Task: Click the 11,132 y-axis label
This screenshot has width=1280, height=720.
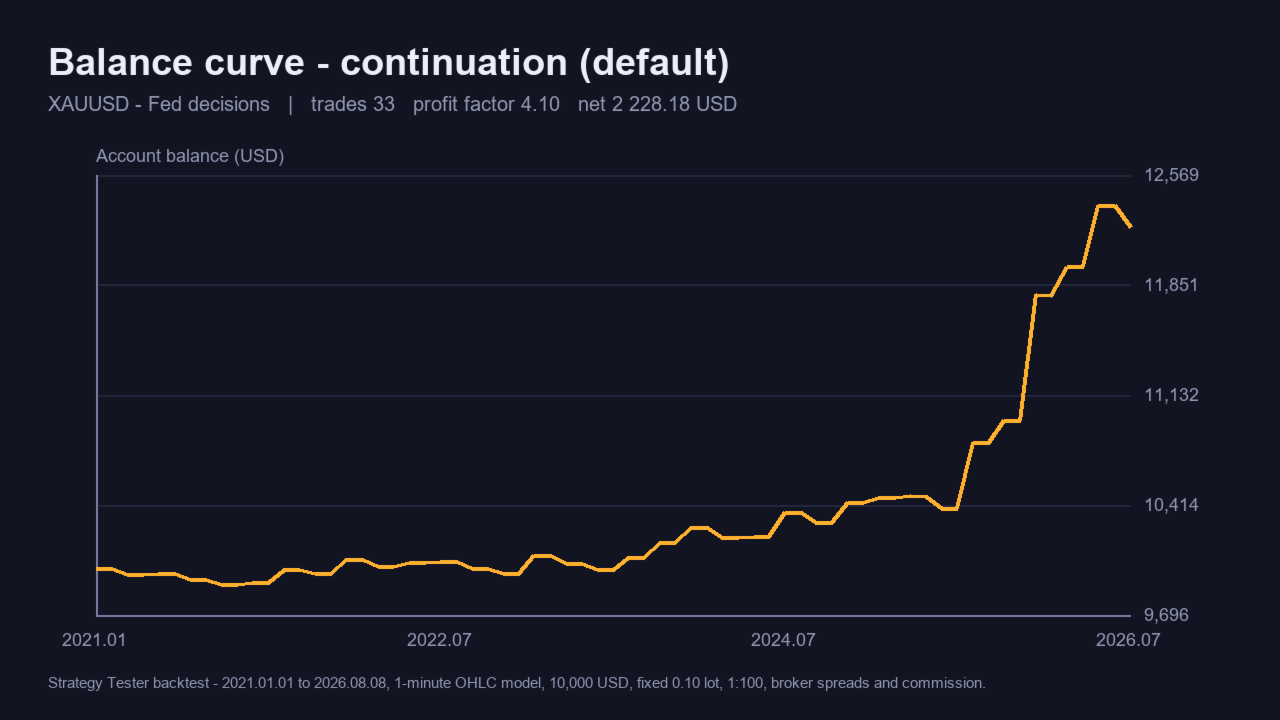Action: click(x=1171, y=396)
